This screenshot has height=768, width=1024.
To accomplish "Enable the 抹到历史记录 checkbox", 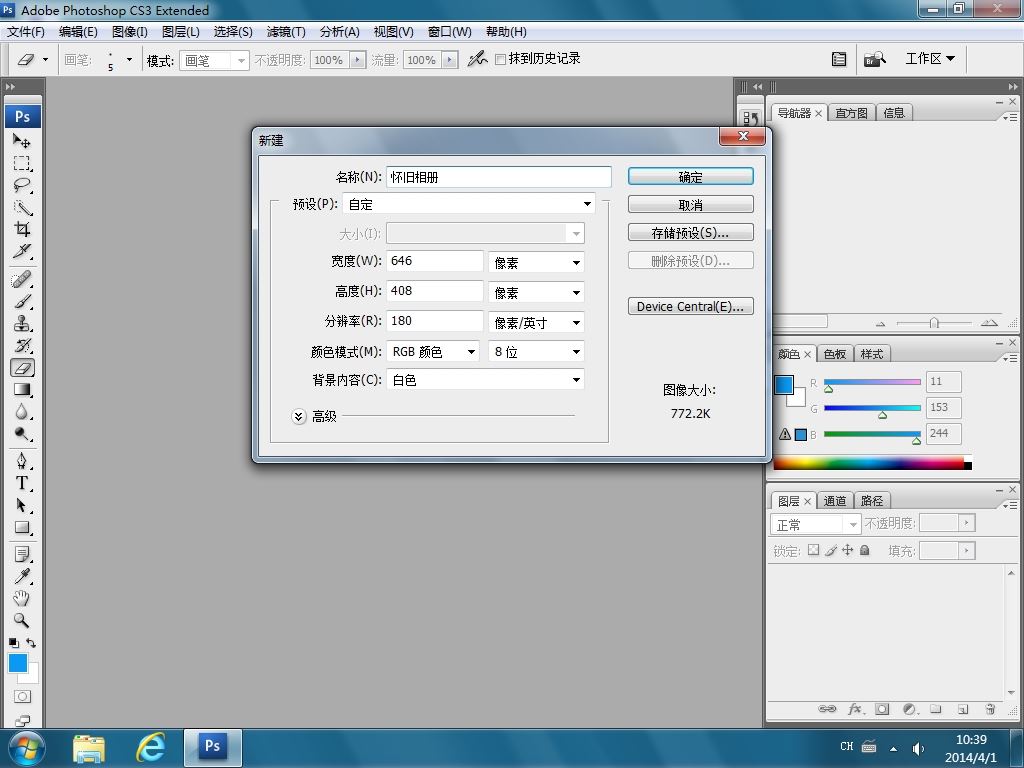I will click(501, 60).
